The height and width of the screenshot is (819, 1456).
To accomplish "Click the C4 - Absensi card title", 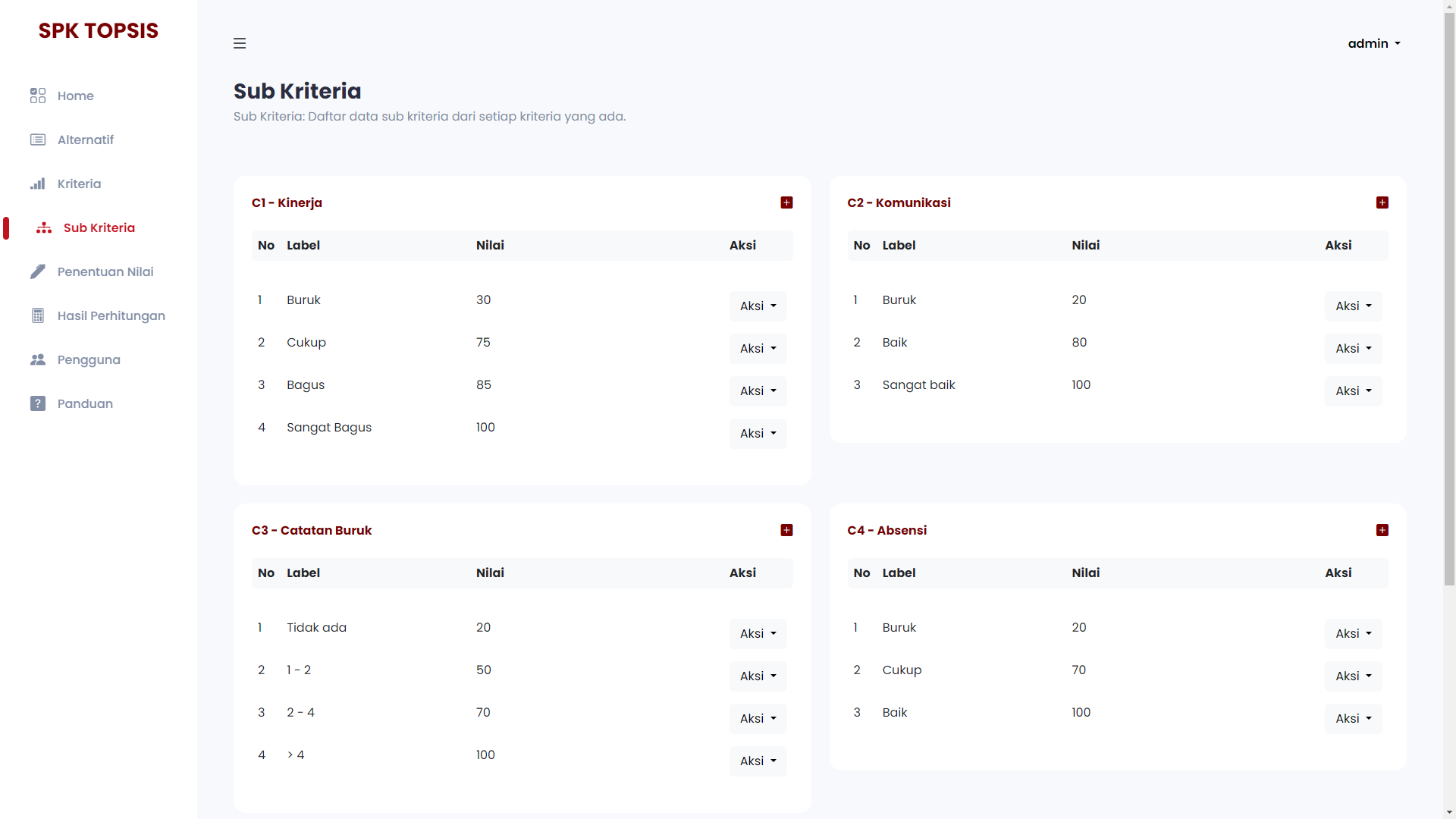I will [886, 530].
